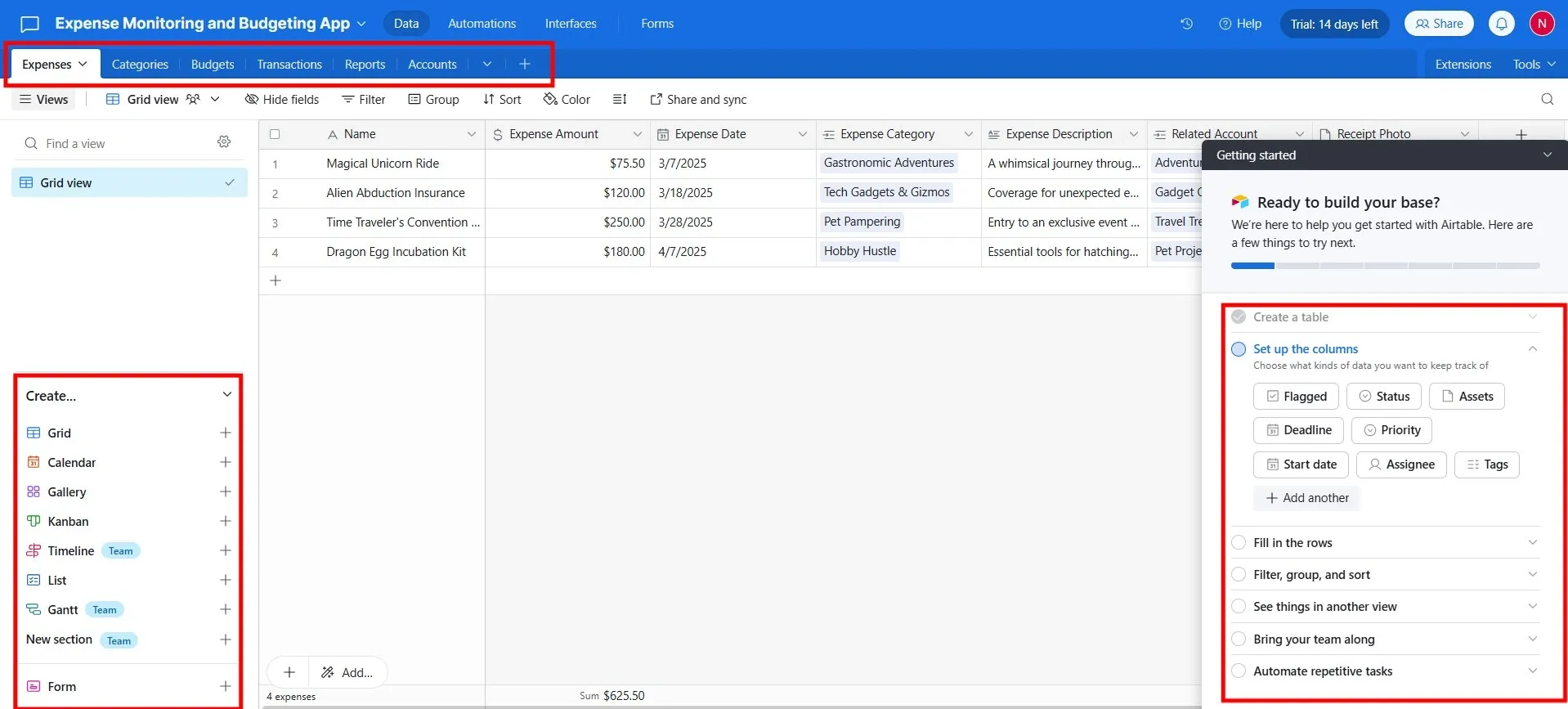Toggle Automate repetitive tasks circle

click(1239, 671)
